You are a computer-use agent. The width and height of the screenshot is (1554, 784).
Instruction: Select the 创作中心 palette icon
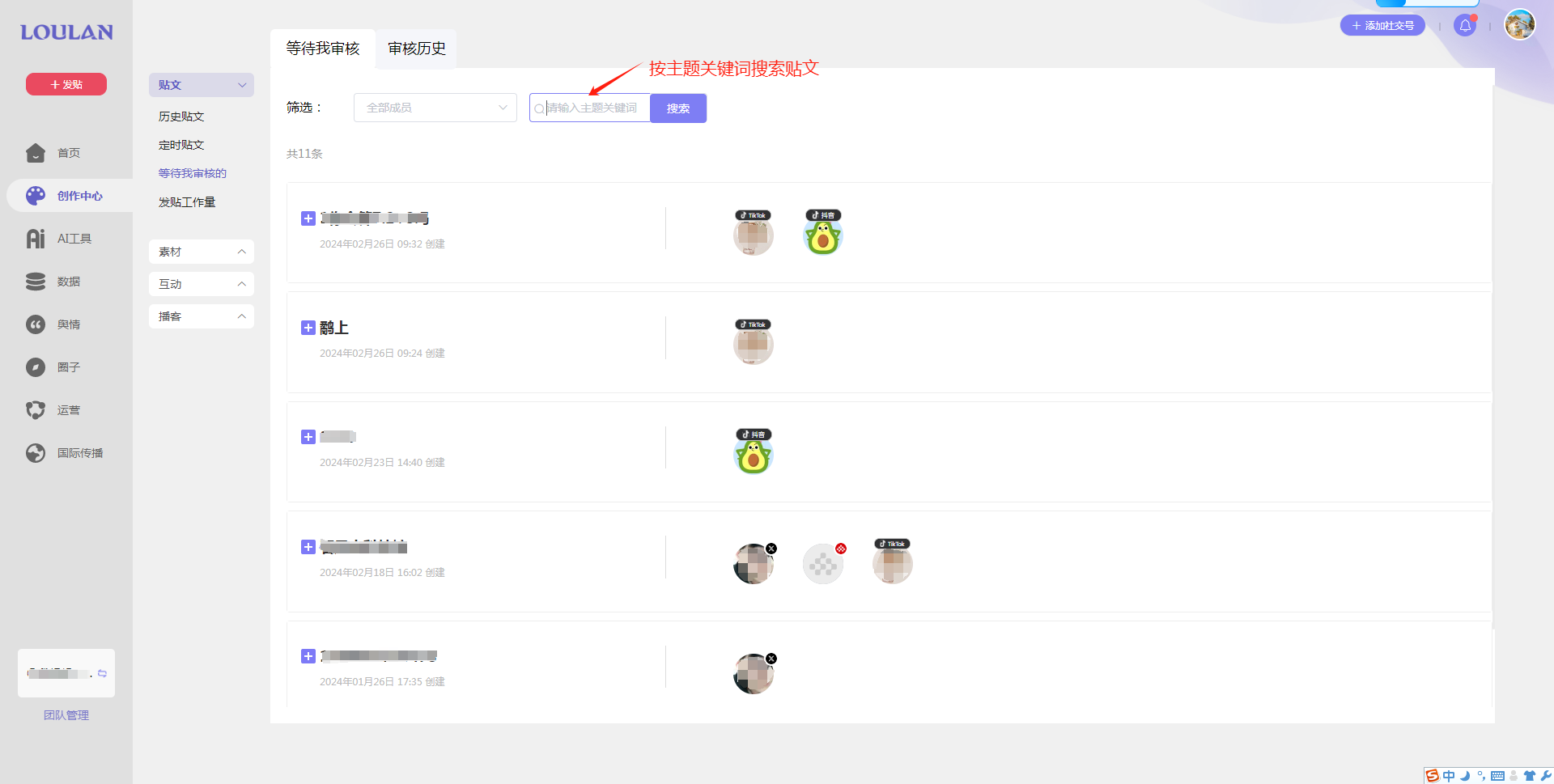[36, 196]
